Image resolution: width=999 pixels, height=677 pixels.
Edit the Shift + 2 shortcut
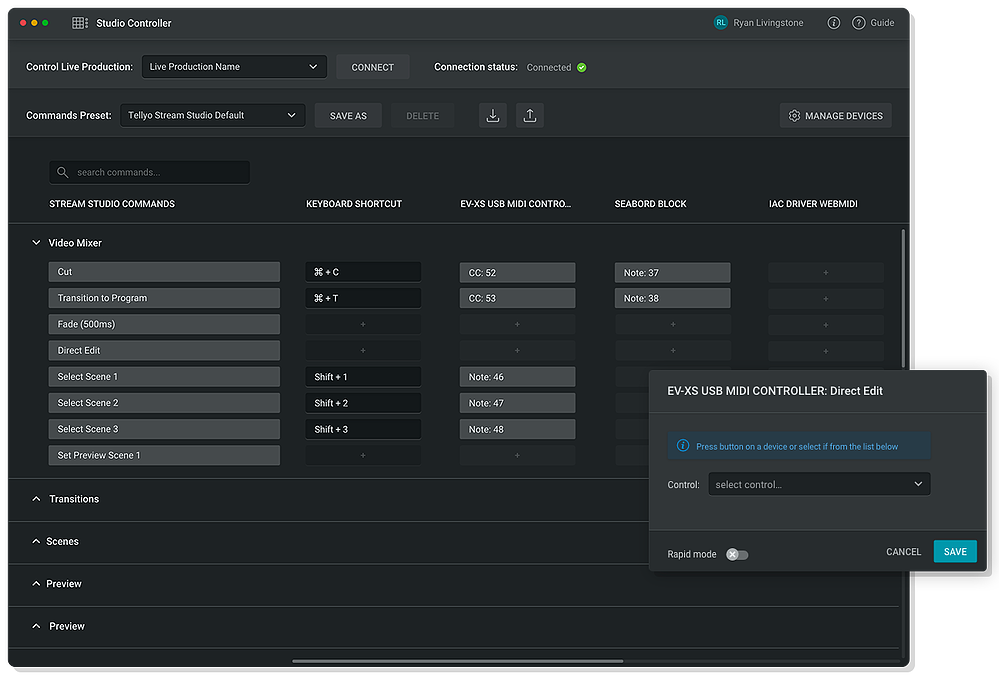pyautogui.click(x=363, y=403)
